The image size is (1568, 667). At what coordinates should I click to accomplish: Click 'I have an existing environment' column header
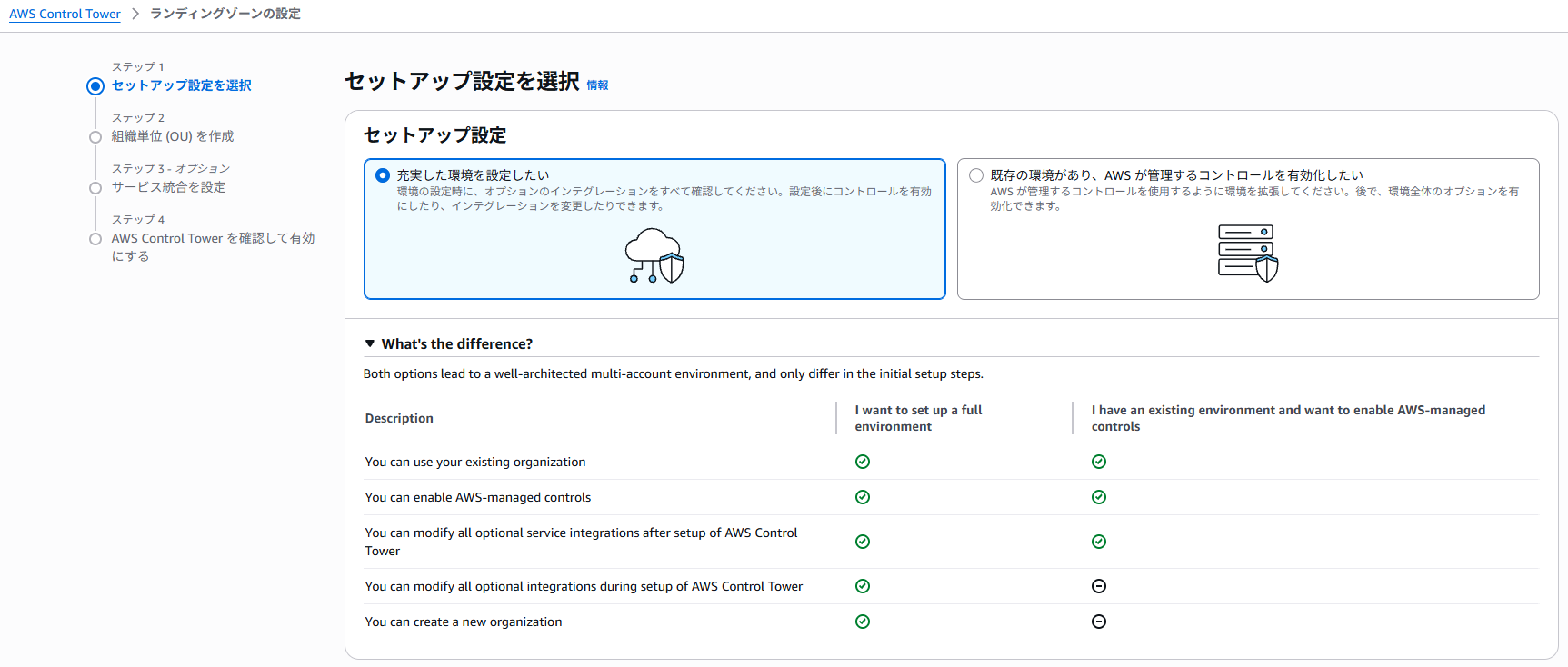[1288, 418]
